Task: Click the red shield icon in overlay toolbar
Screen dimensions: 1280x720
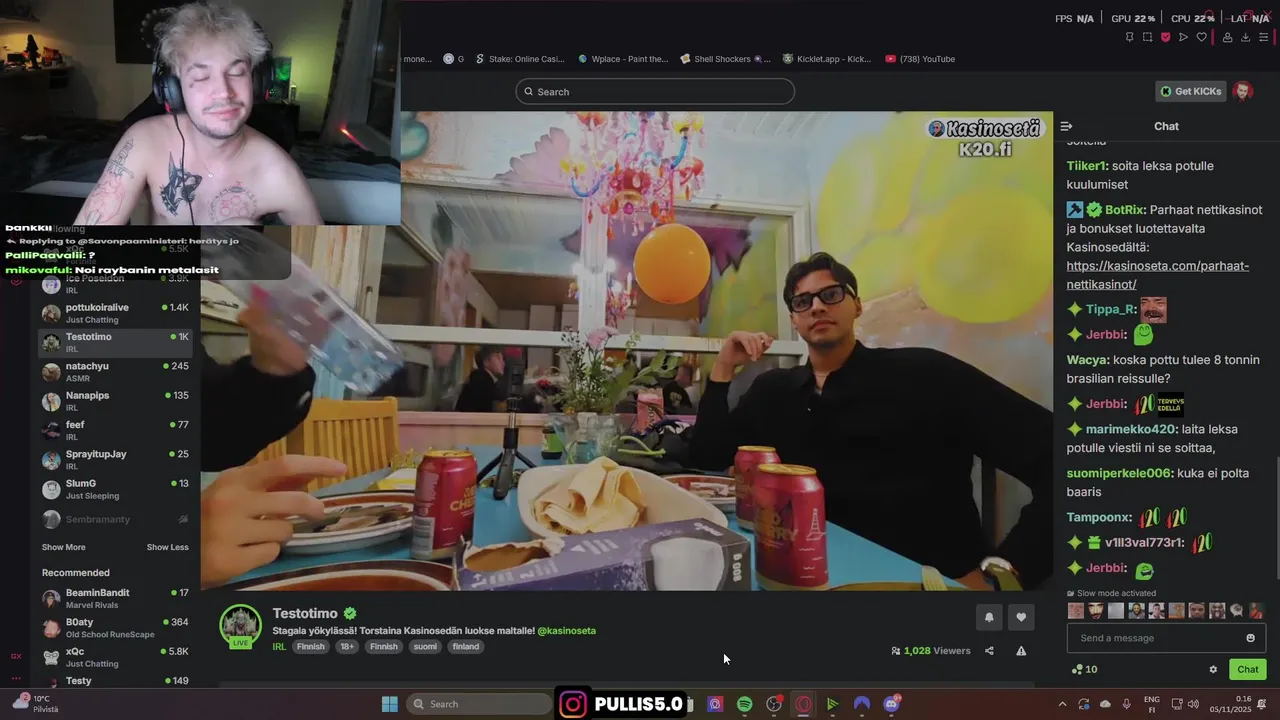Action: pos(1165,37)
